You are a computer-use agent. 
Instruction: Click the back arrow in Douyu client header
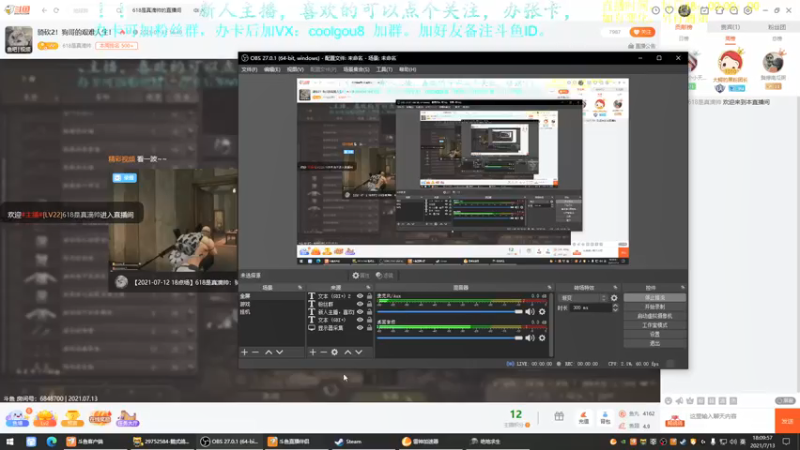pos(44,10)
